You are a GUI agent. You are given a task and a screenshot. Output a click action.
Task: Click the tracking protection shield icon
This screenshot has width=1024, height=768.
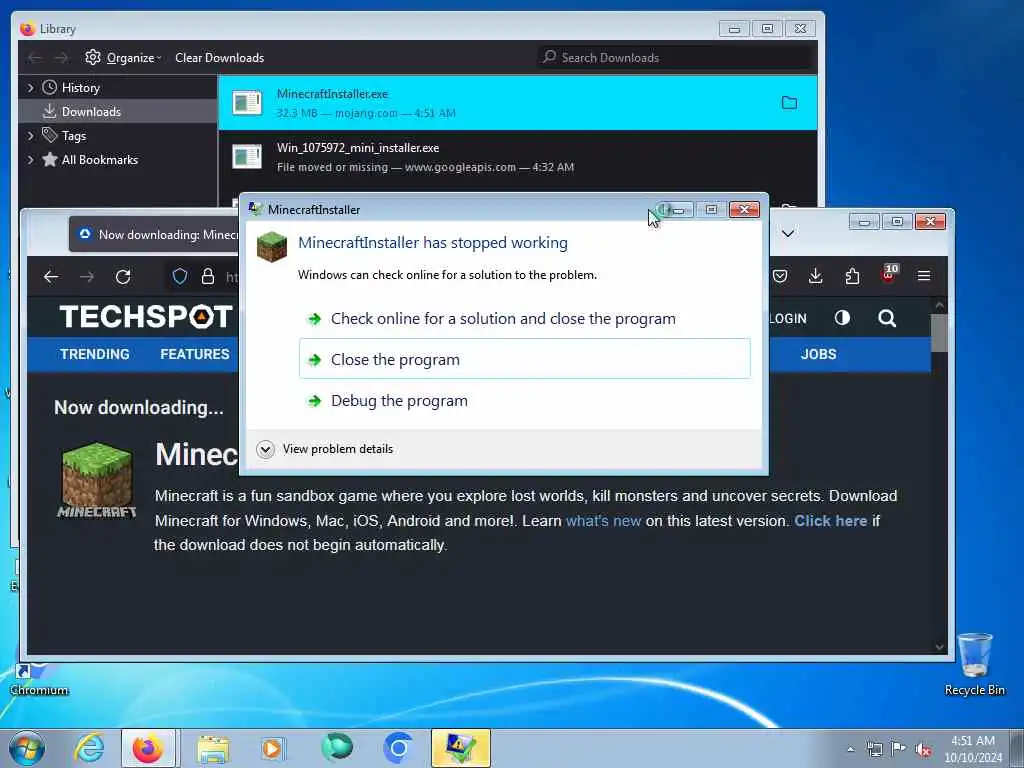tap(180, 276)
